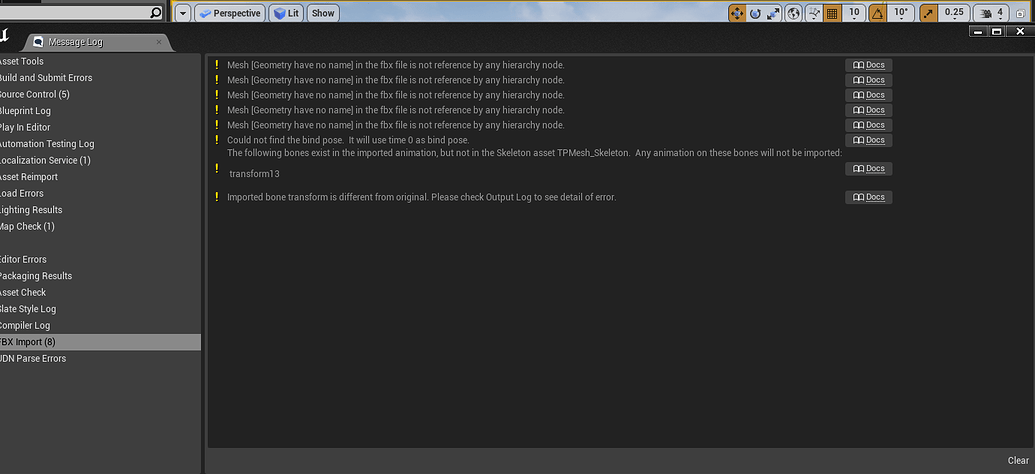The image size is (1035, 474).
Task: Select the Message Log tab
Action: click(92, 42)
